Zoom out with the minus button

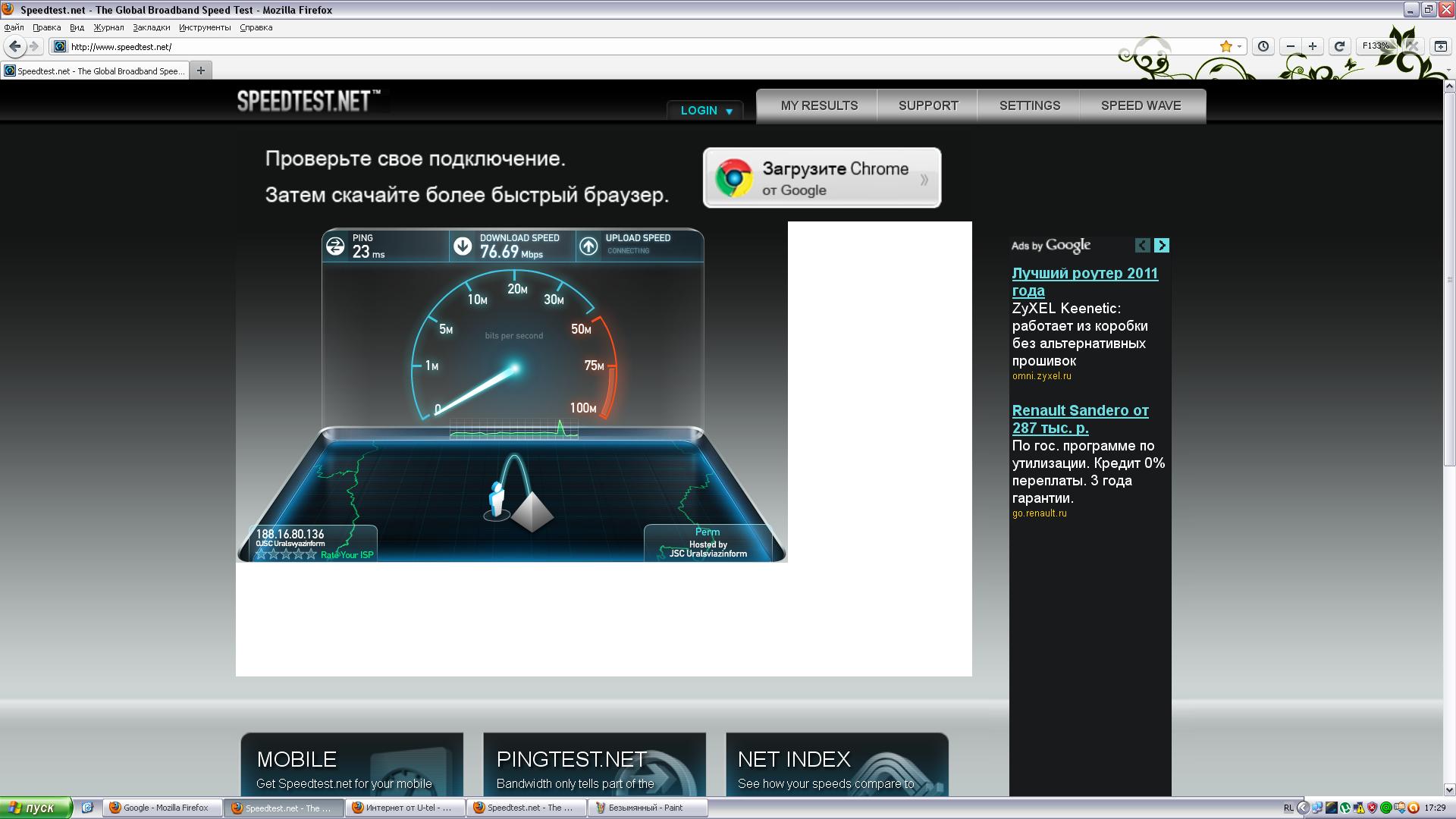pyautogui.click(x=1291, y=46)
